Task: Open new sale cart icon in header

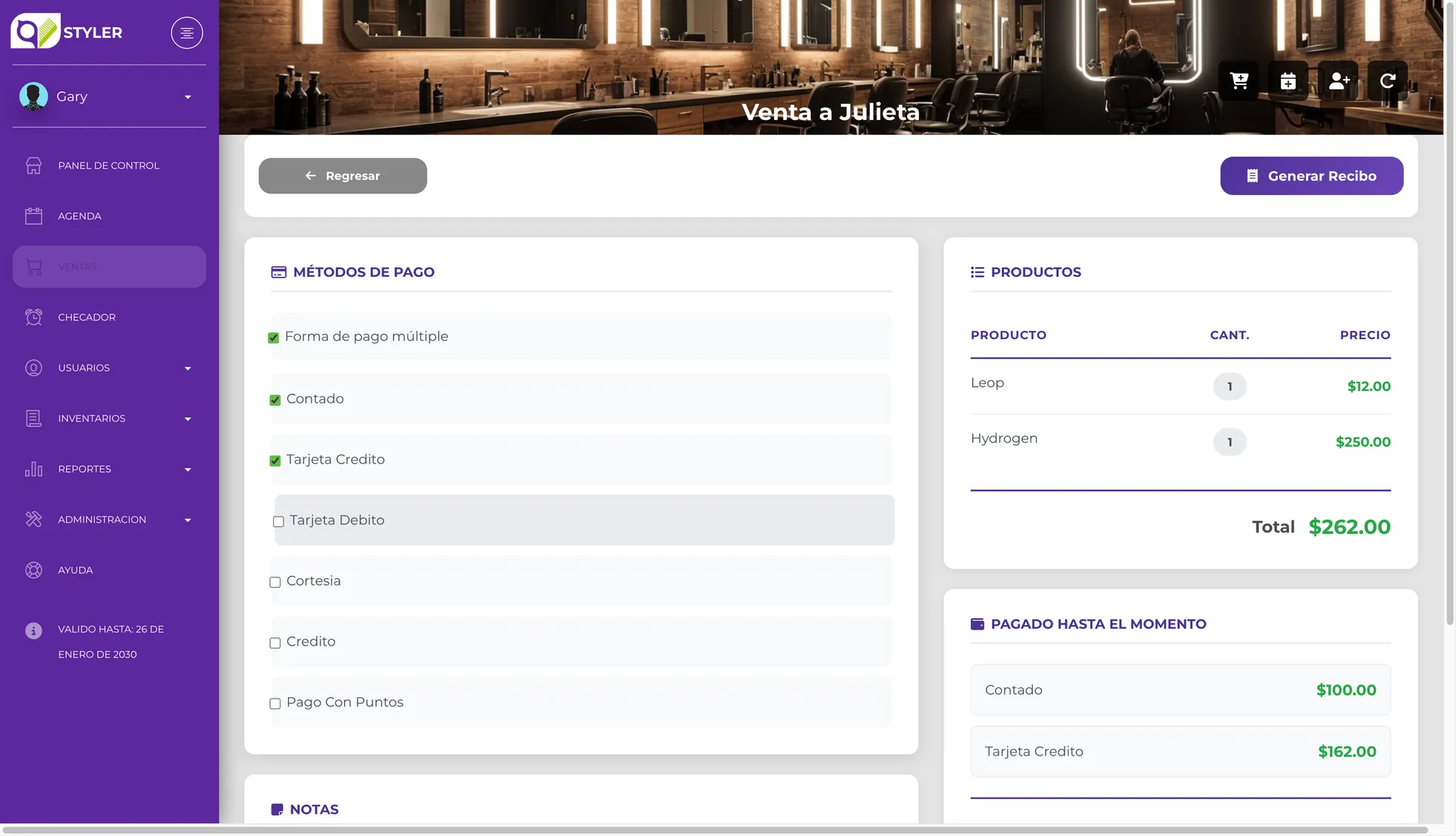Action: point(1239,81)
